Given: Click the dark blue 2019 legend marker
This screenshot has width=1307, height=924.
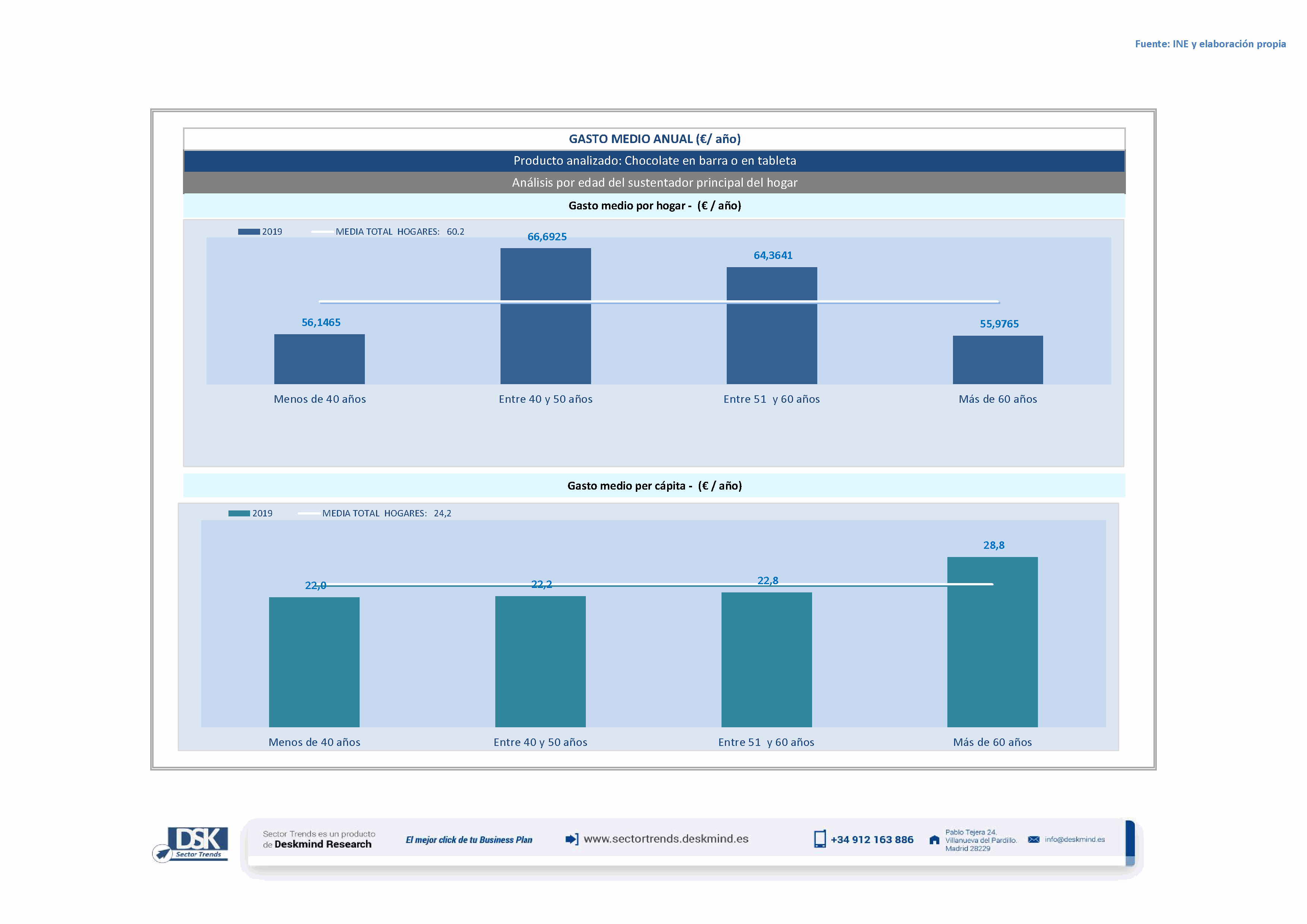Looking at the screenshot, I should (249, 232).
